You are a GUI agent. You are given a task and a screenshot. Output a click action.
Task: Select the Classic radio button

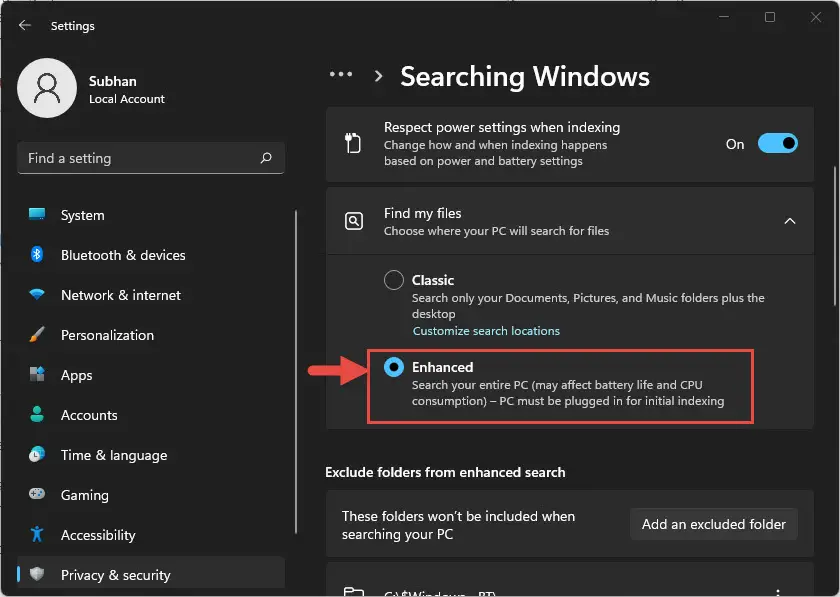(394, 280)
